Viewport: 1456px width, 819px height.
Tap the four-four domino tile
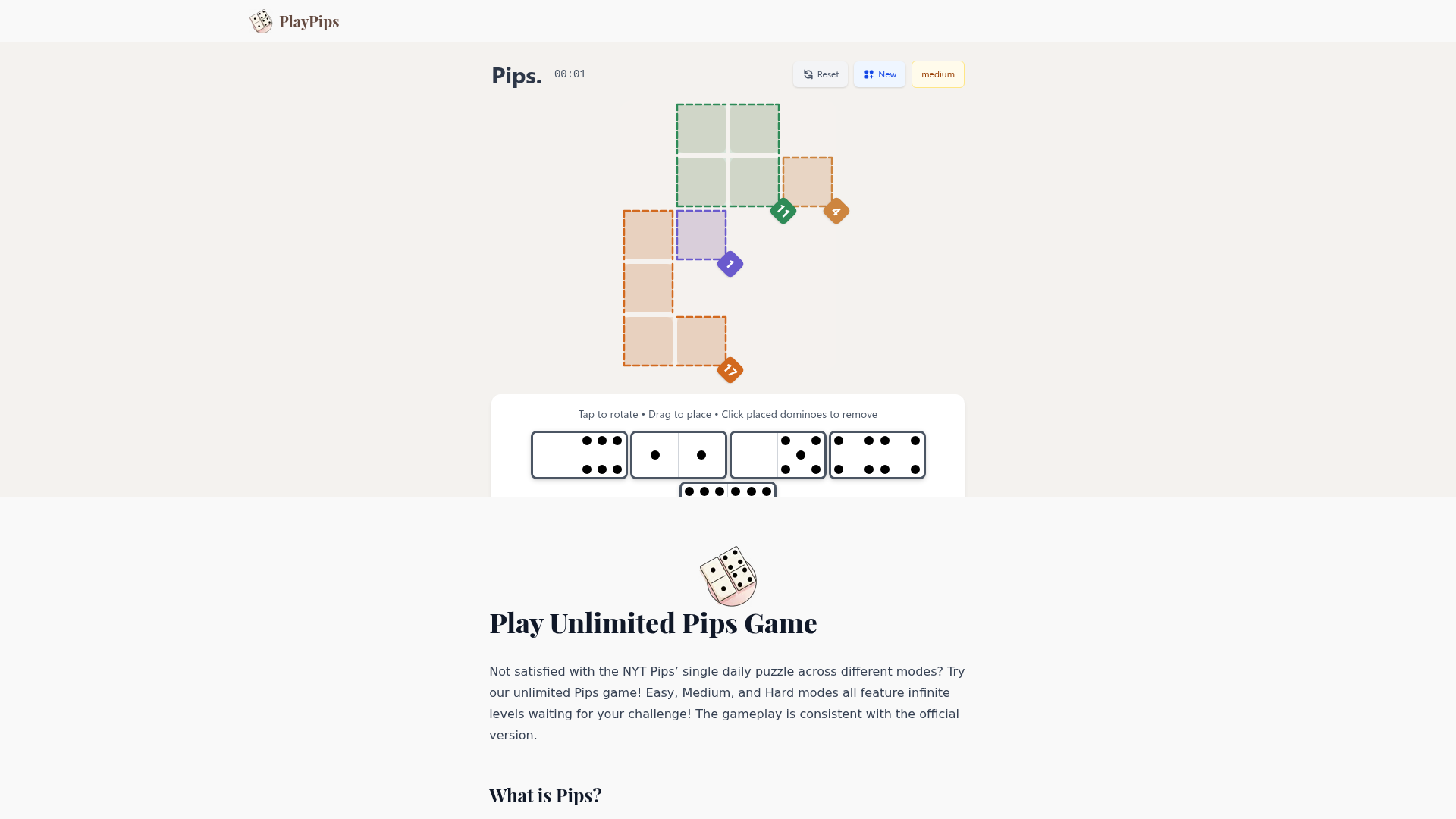[x=877, y=455]
